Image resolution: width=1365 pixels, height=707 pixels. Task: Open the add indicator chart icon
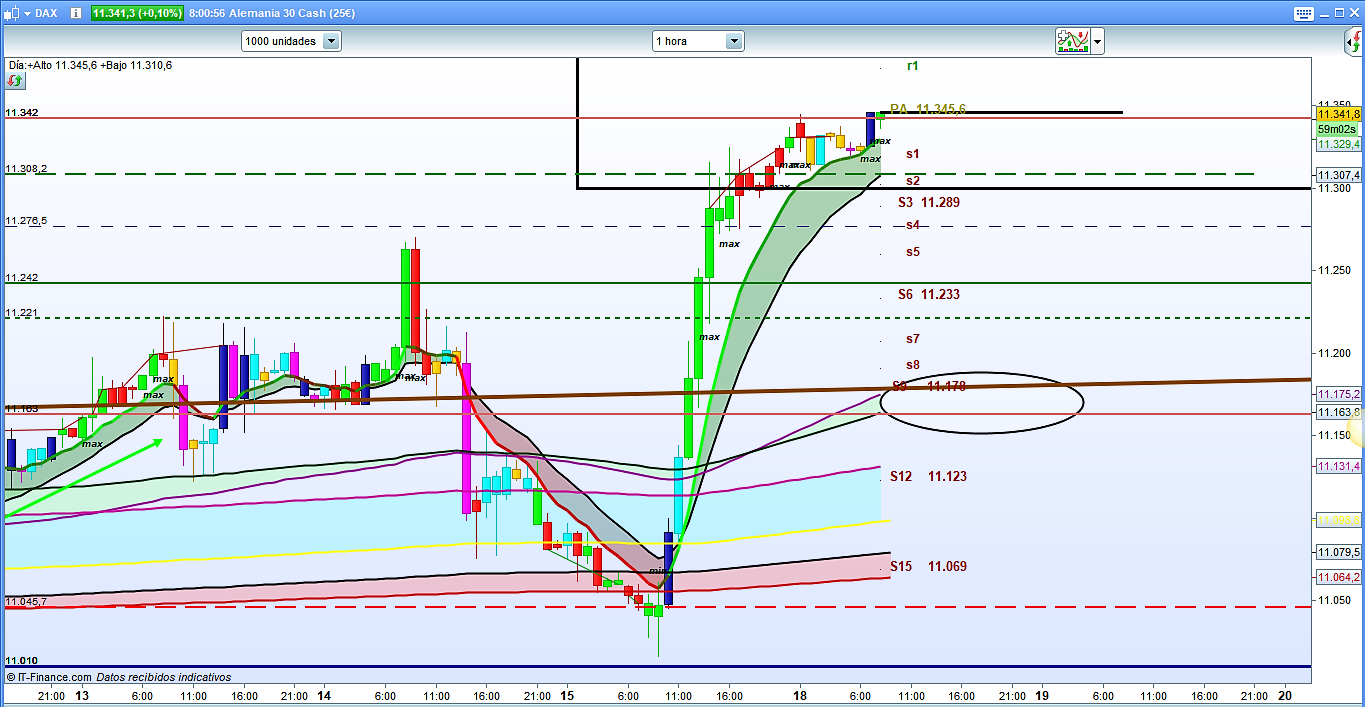point(1072,41)
